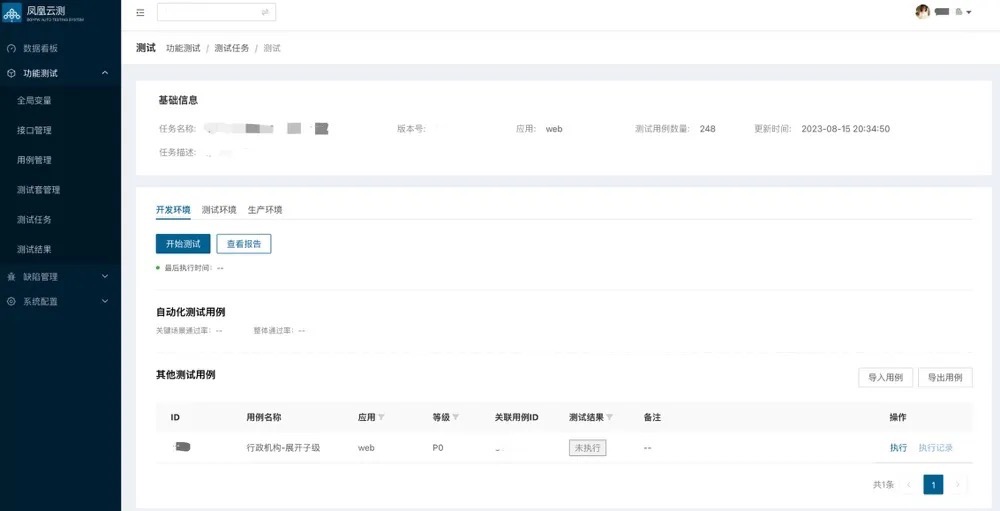This screenshot has height=511, width=1000.
Task: Click the test case count 248
Action: 707,129
